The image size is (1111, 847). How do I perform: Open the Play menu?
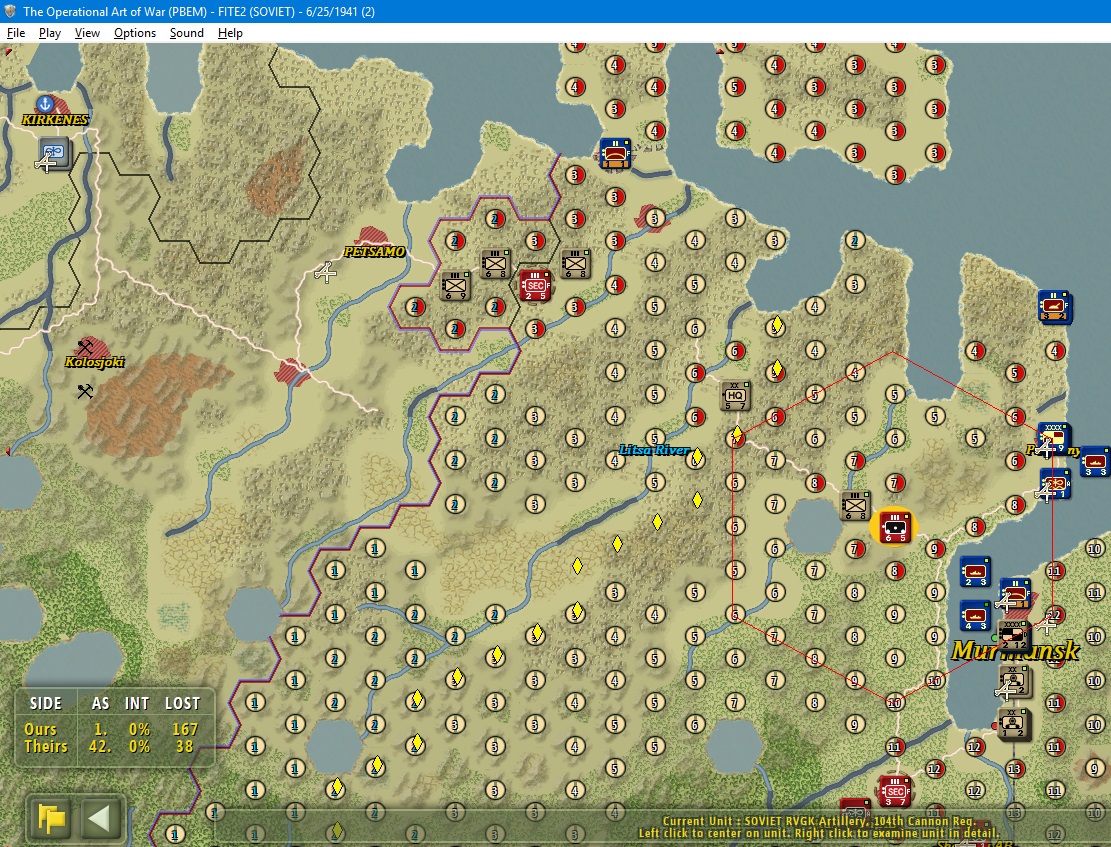coord(50,33)
